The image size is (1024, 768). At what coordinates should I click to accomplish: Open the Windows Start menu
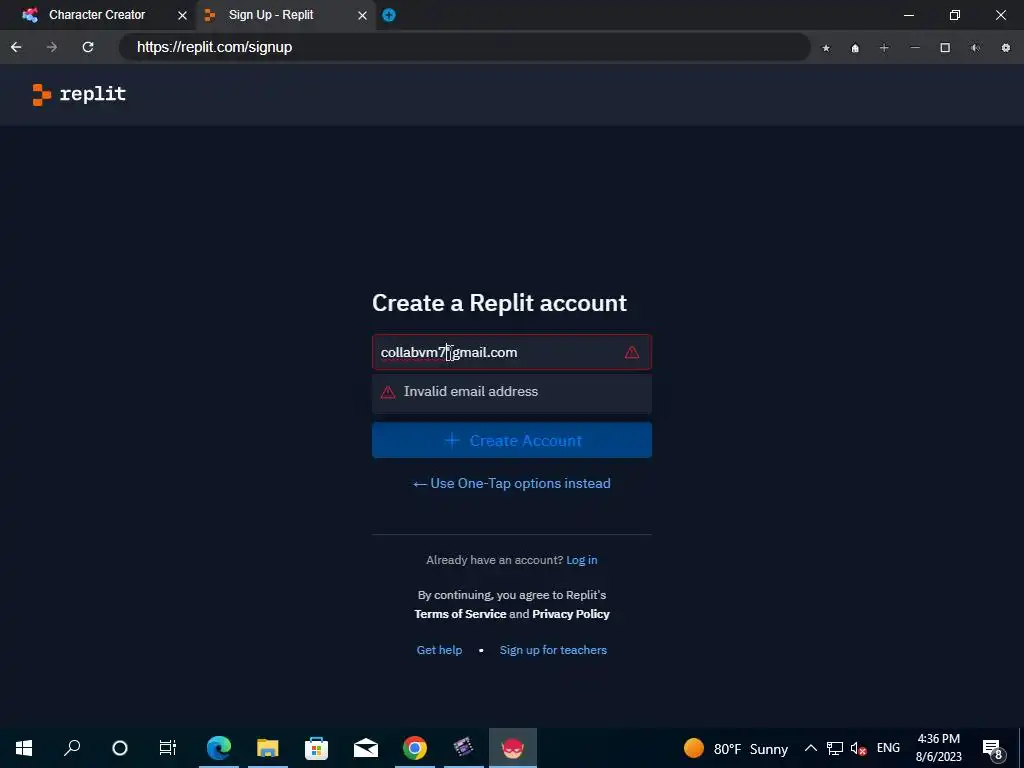[x=24, y=748]
